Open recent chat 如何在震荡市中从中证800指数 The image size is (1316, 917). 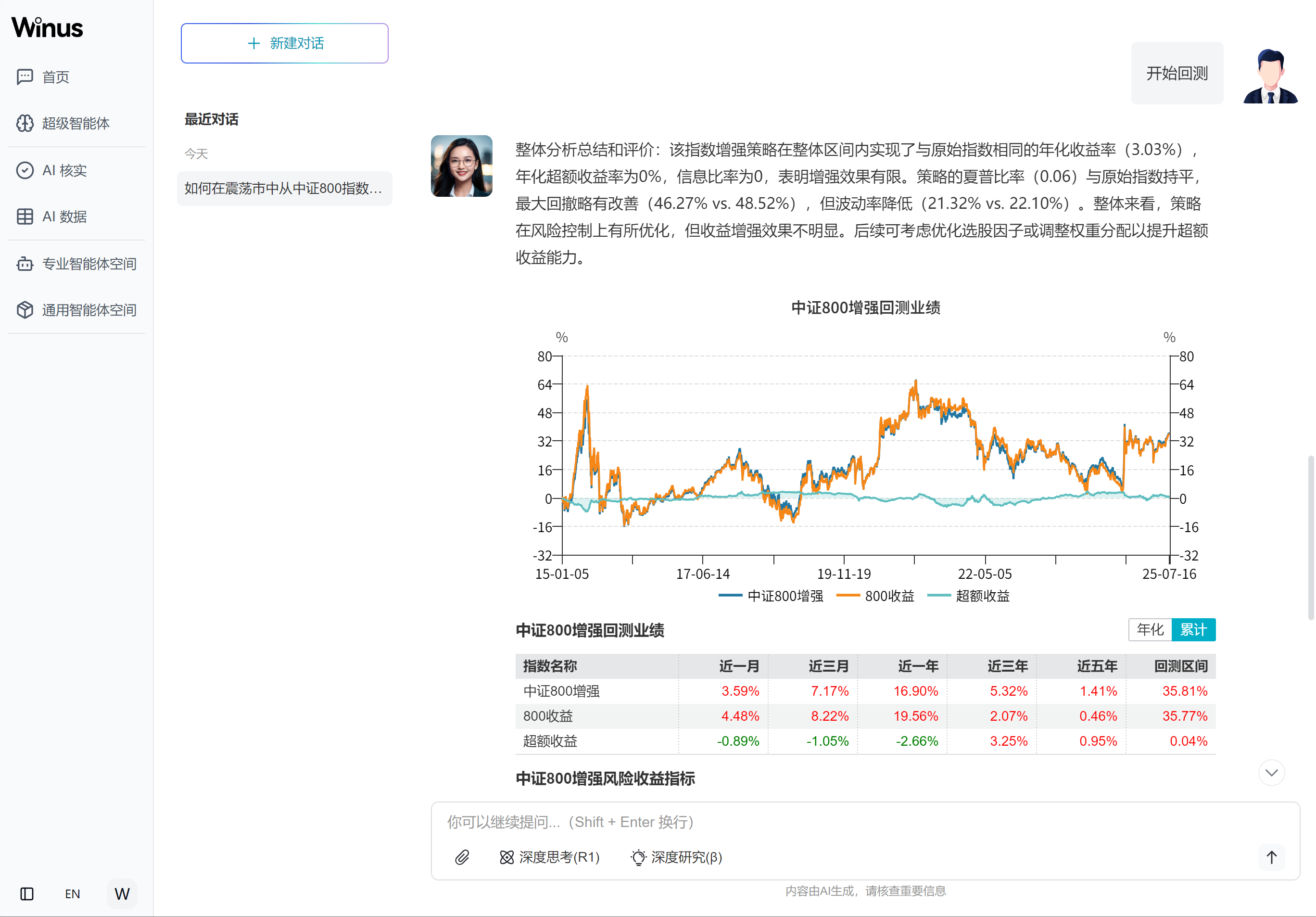284,189
